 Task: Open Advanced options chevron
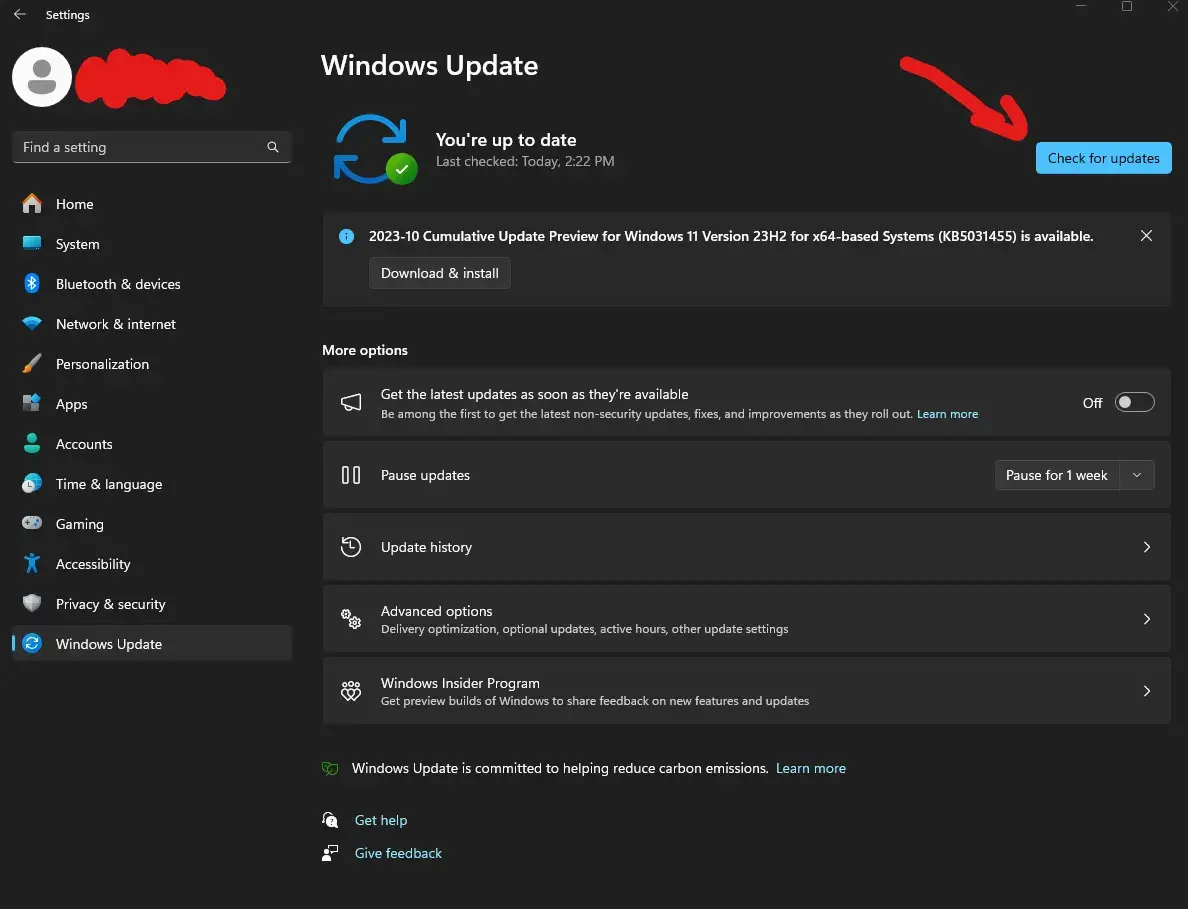[x=1146, y=619]
